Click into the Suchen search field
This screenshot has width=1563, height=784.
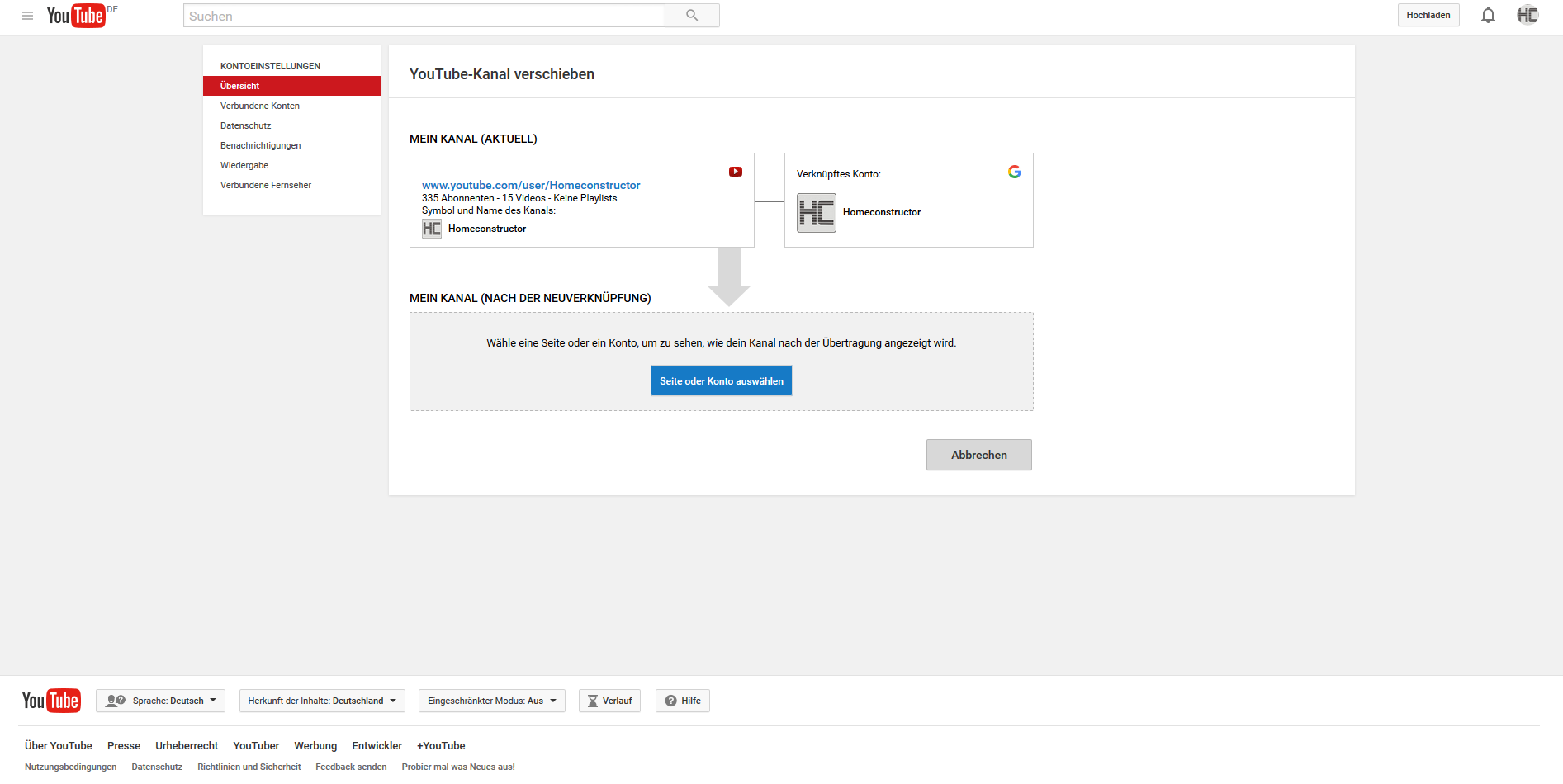[424, 16]
